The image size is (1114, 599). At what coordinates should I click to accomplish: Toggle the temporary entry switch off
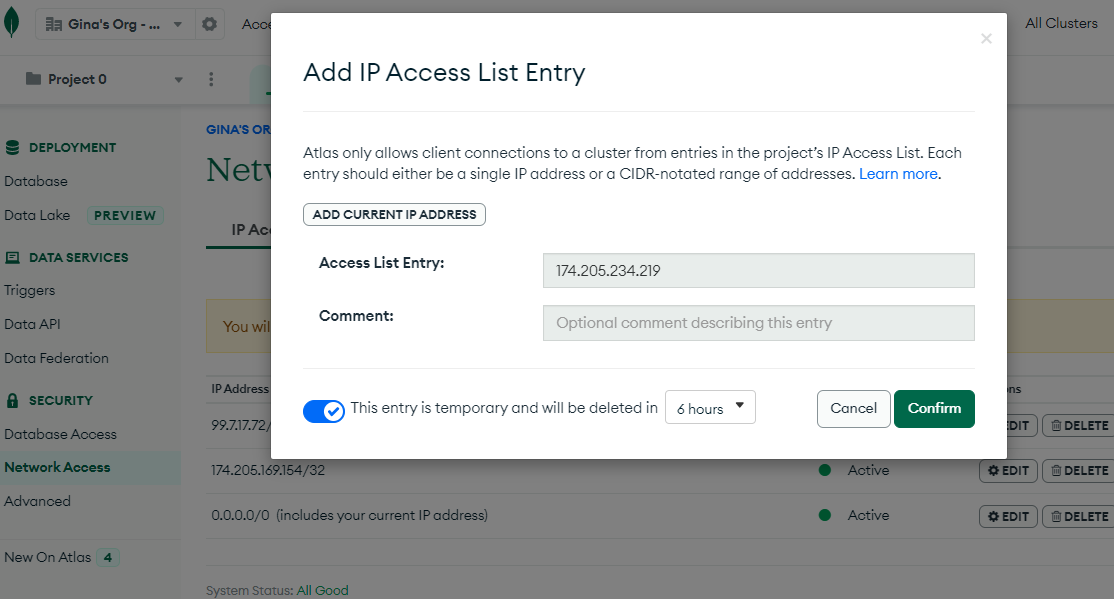tap(324, 410)
